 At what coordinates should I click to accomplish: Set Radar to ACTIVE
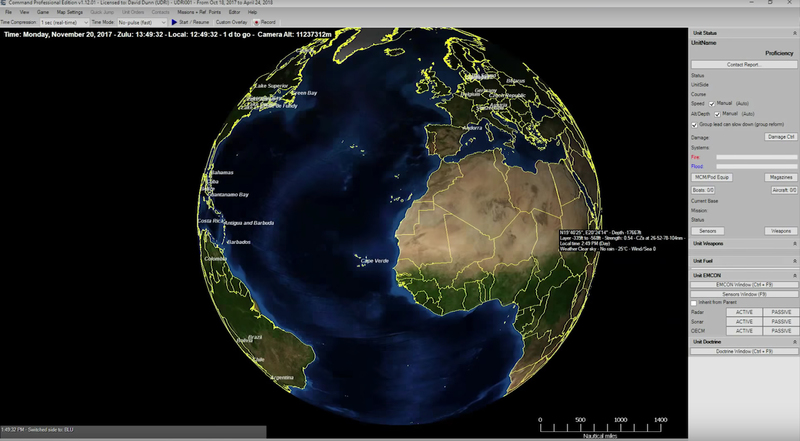pyautogui.click(x=744, y=312)
